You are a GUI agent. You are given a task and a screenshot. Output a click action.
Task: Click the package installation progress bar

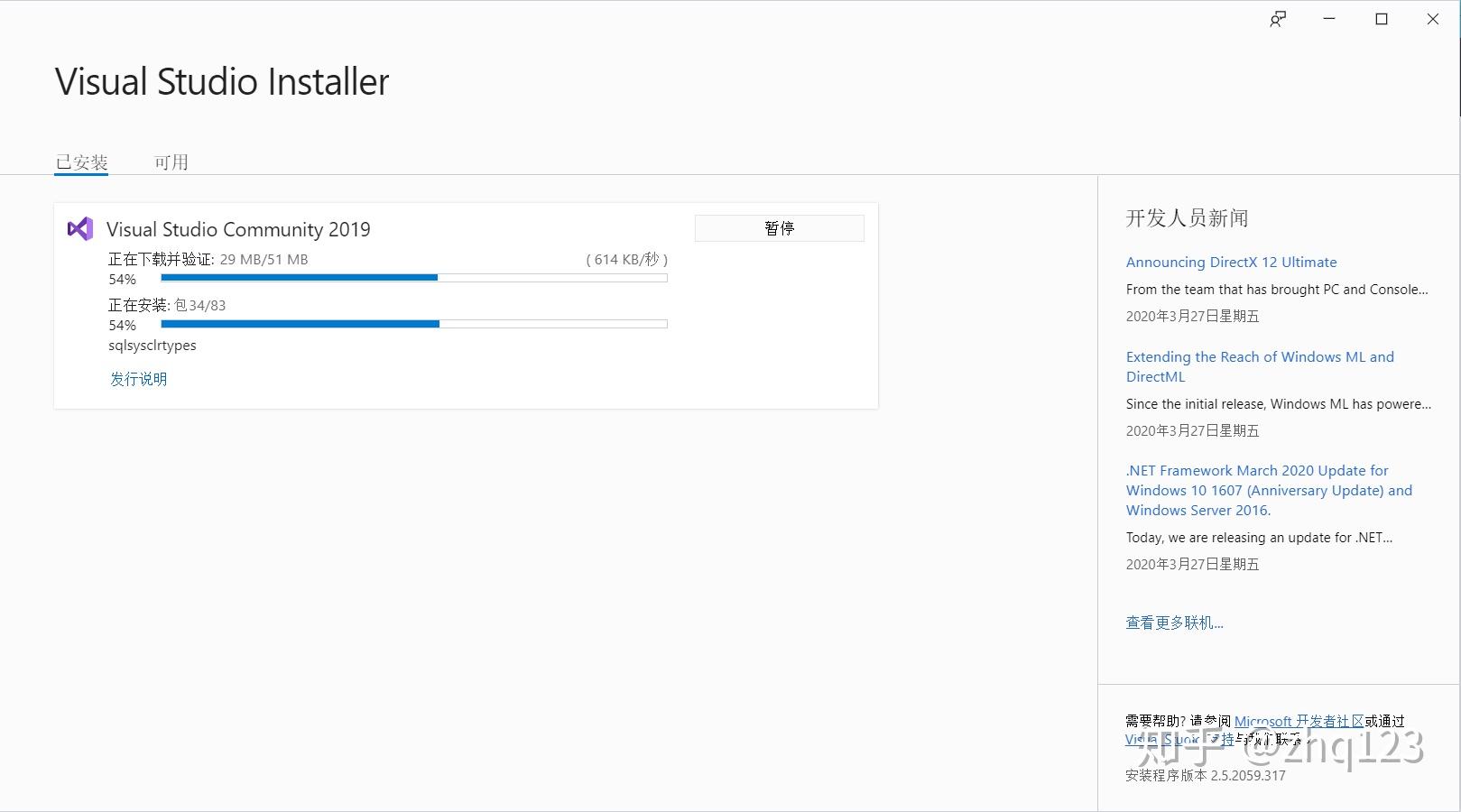413,323
